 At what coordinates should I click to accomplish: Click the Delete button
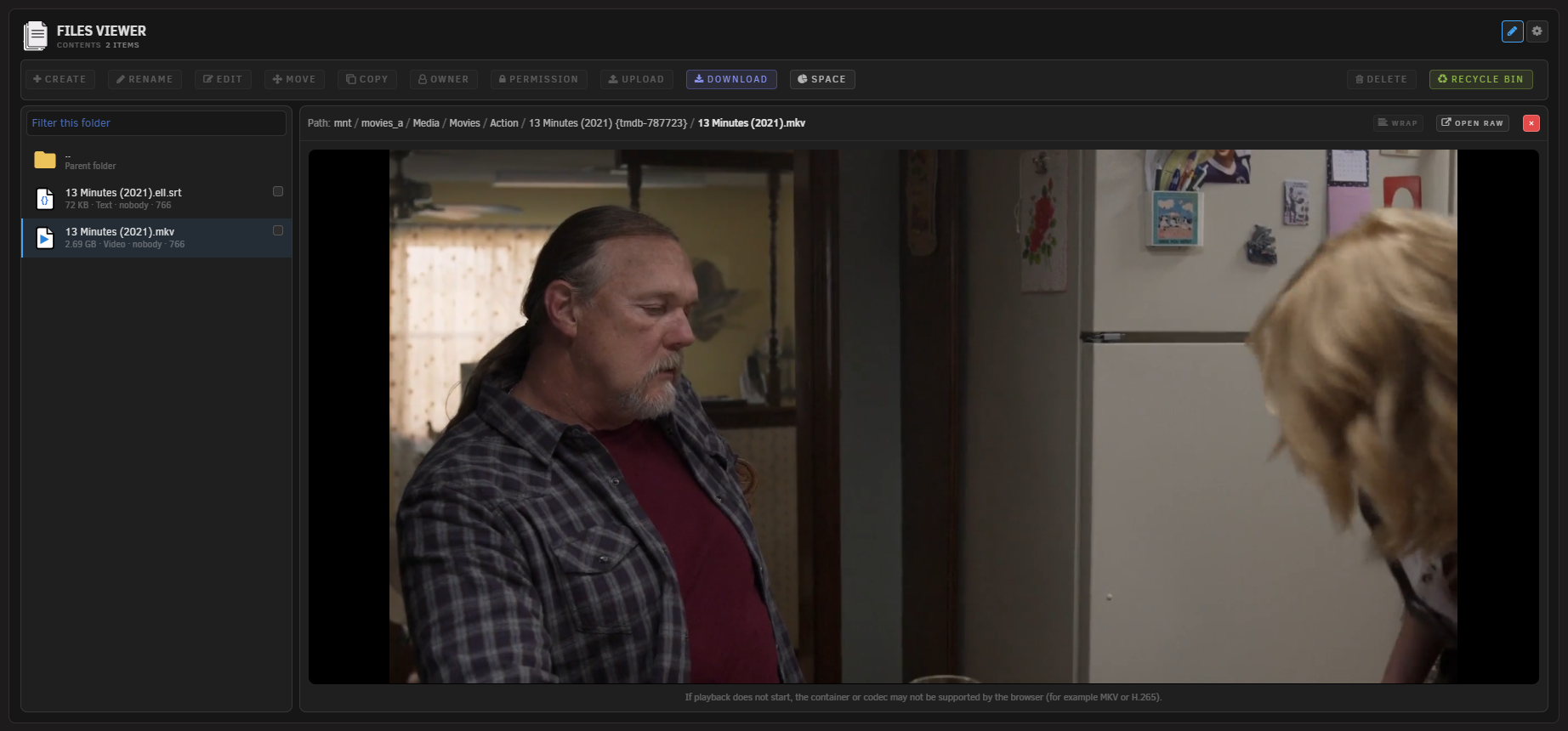1382,79
